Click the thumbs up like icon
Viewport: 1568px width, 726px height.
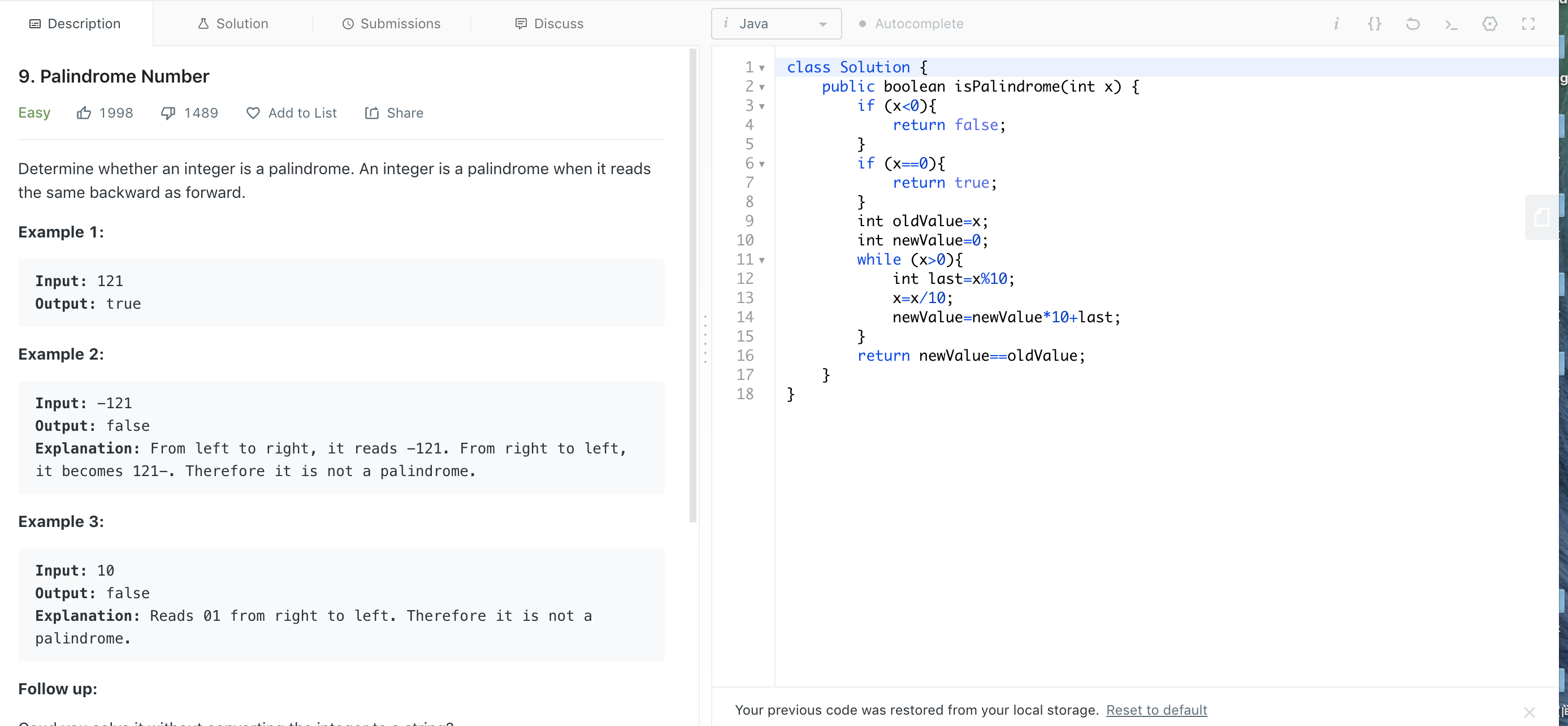point(84,113)
